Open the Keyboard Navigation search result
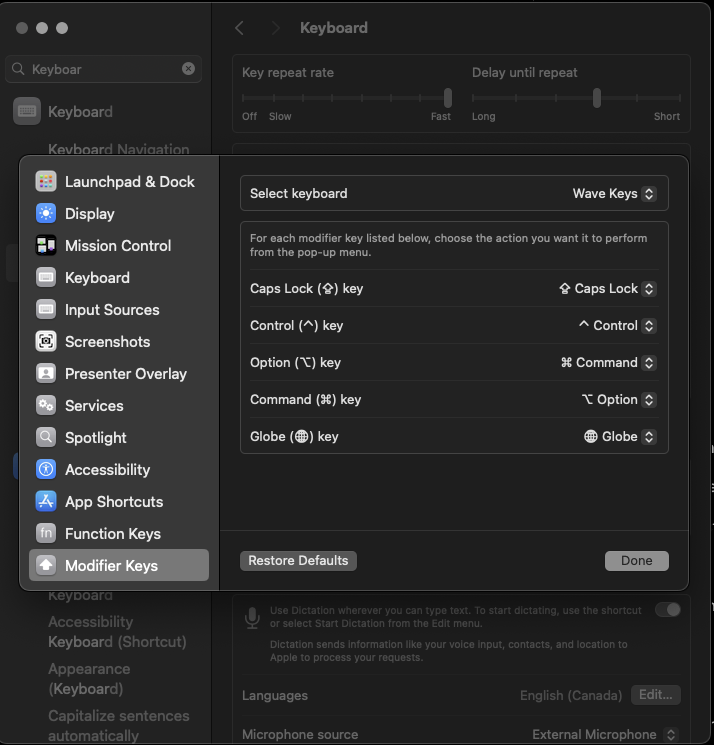Image resolution: width=714 pixels, height=745 pixels. point(119,149)
